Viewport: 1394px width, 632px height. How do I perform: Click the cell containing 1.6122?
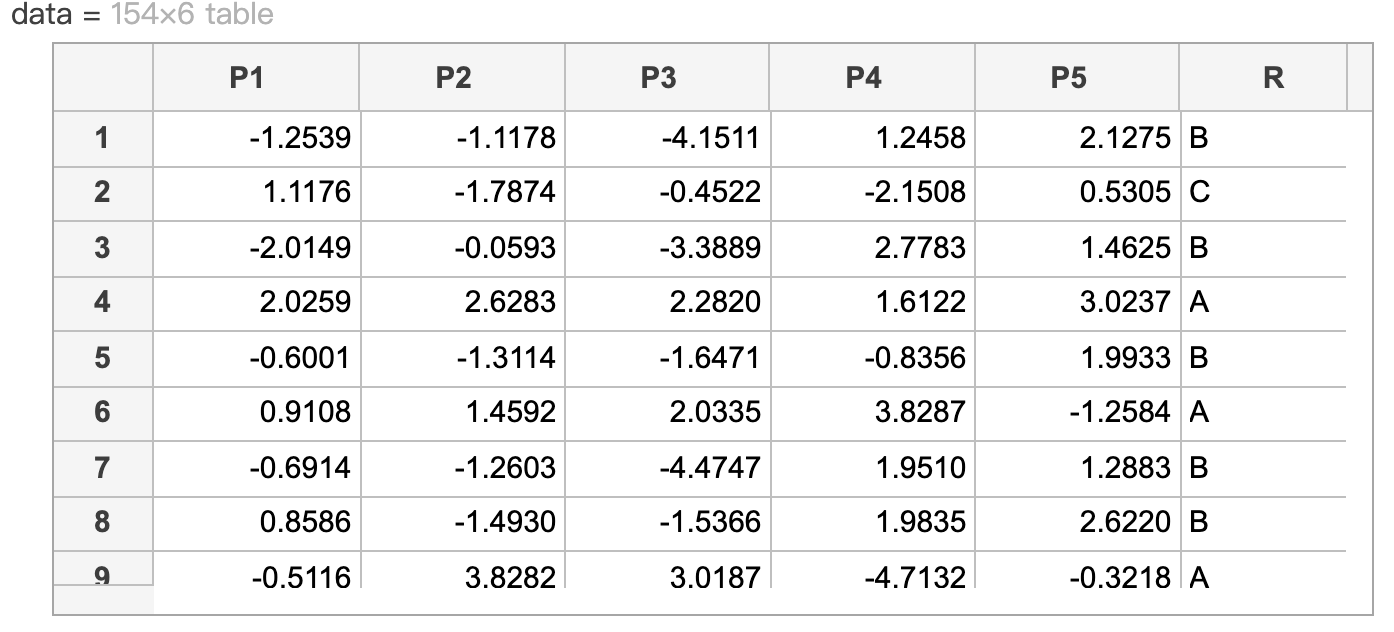pyautogui.click(x=872, y=303)
